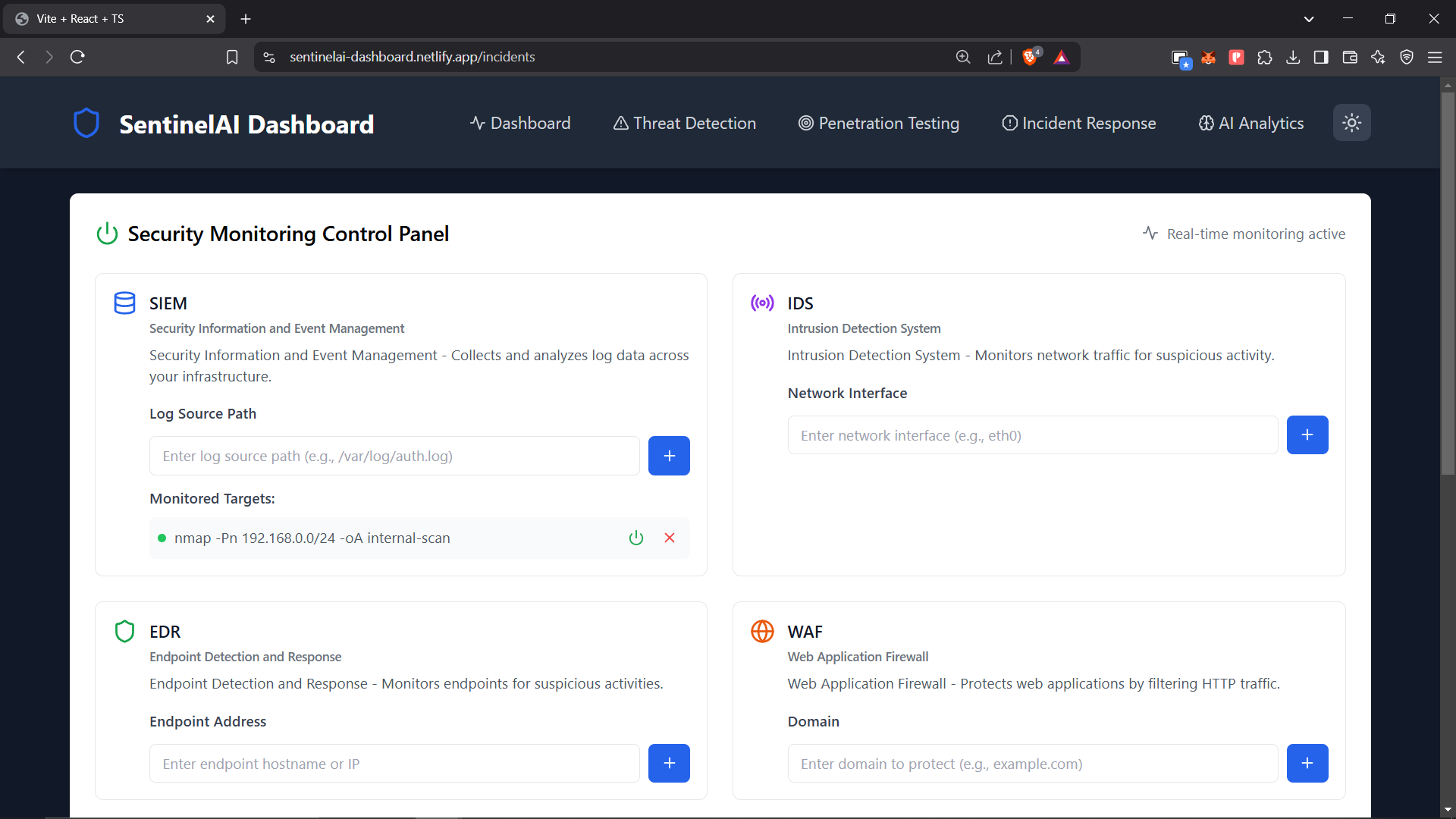Toggle power for the nmap internal-scan target

coord(636,538)
